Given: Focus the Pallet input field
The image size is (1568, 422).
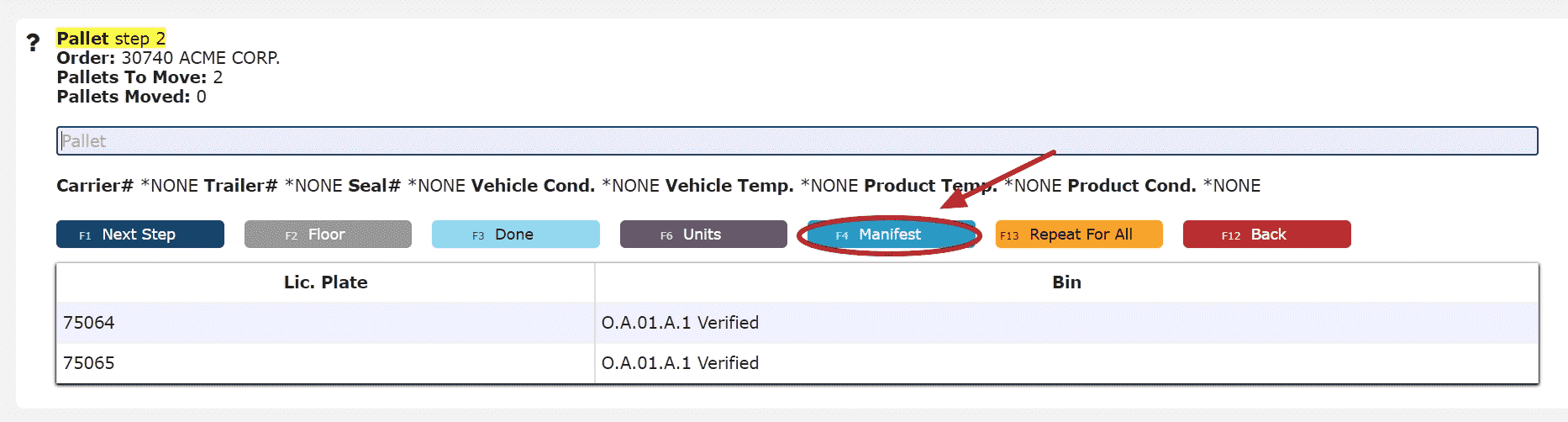Looking at the screenshot, I should (797, 141).
